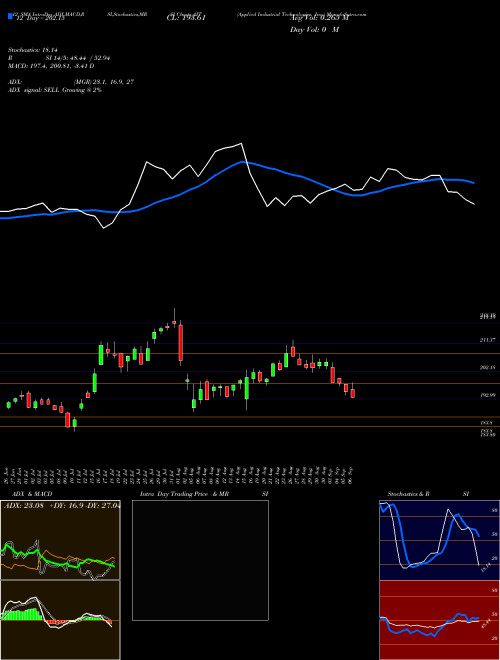
Task: Select the 'Avg Vol: 0.265 M' reading
Action: tap(319, 19)
